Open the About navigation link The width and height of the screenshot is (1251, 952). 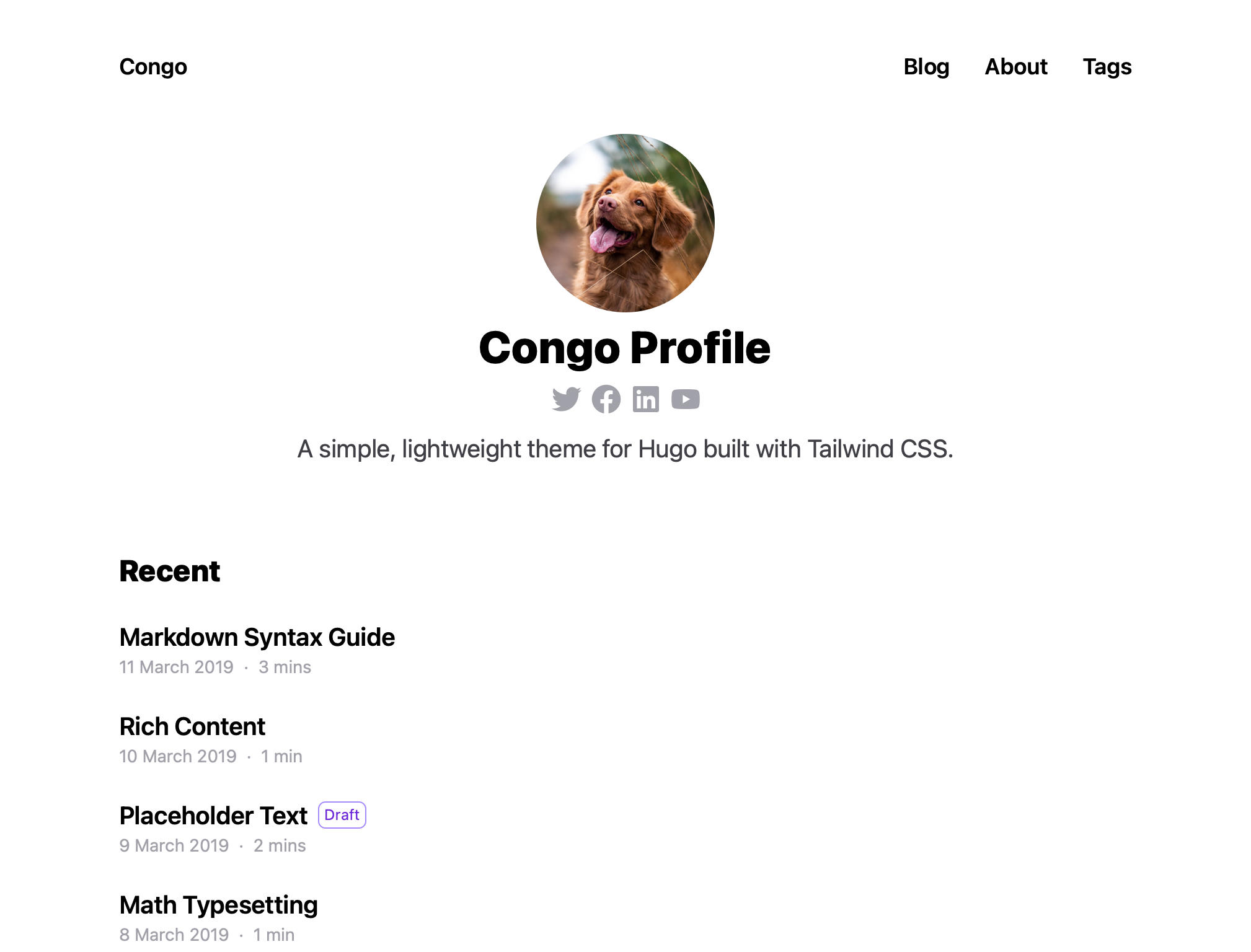1015,66
